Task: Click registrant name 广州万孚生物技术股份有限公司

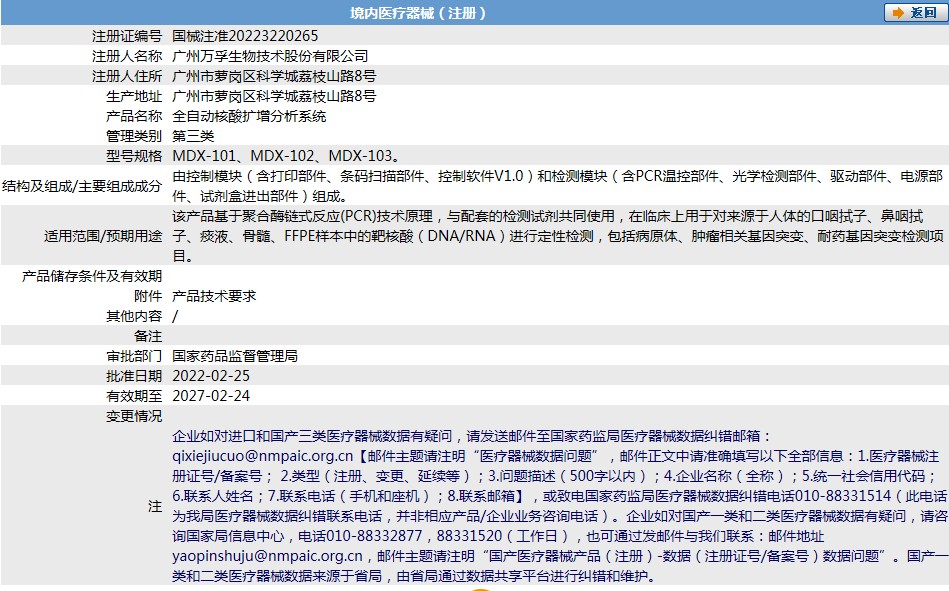Action: (270, 56)
